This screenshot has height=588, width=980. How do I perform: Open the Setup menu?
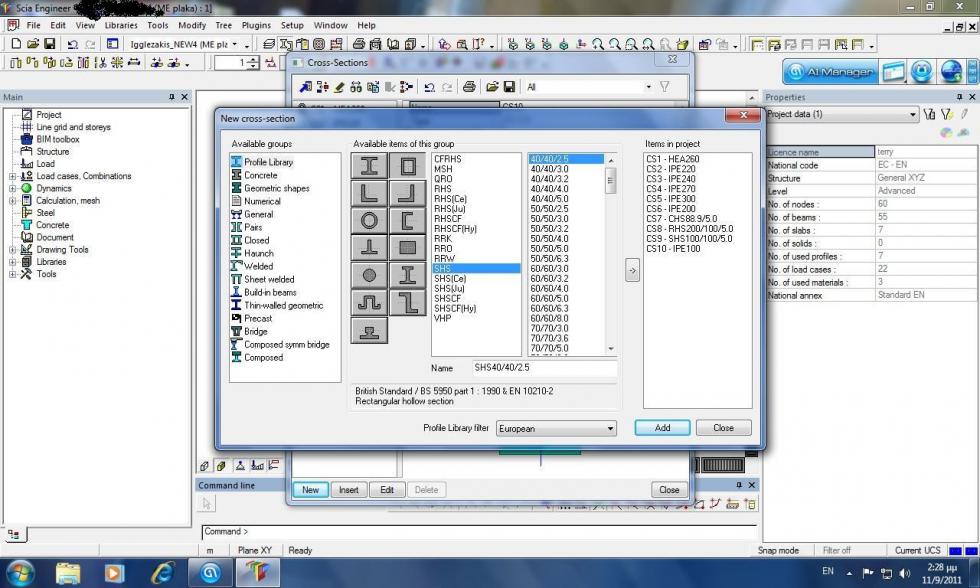coord(292,26)
